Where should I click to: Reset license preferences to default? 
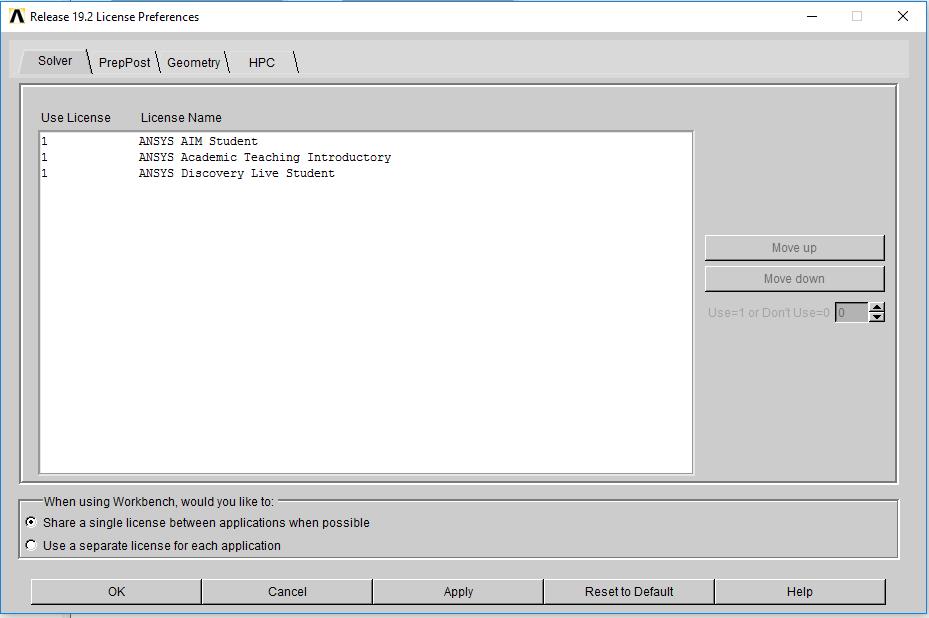(627, 591)
